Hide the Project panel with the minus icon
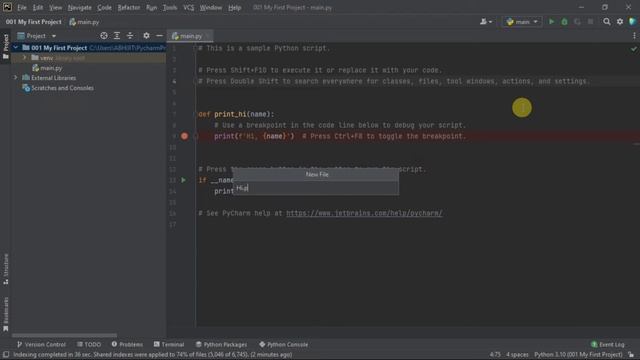640x360 pixels. click(x=159, y=36)
